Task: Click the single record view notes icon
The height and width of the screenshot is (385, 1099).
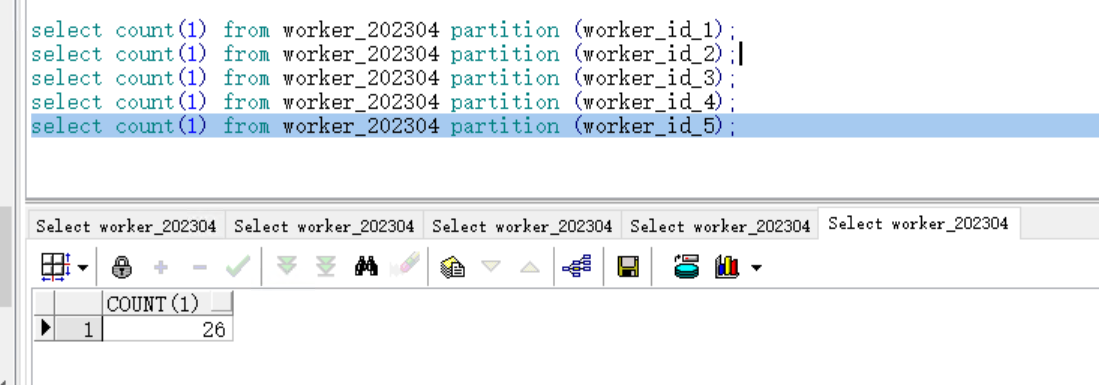Action: (x=453, y=266)
